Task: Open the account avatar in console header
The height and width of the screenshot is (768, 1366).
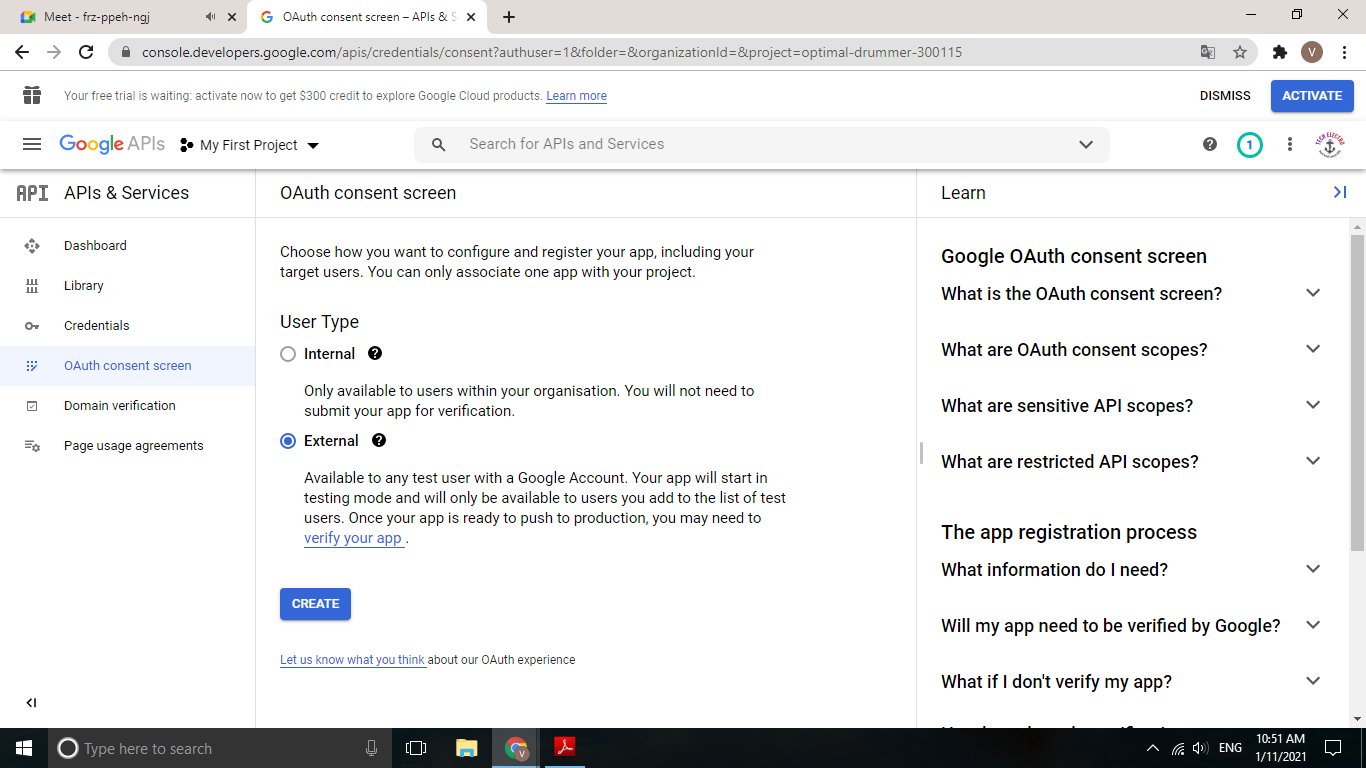Action: point(1329,145)
